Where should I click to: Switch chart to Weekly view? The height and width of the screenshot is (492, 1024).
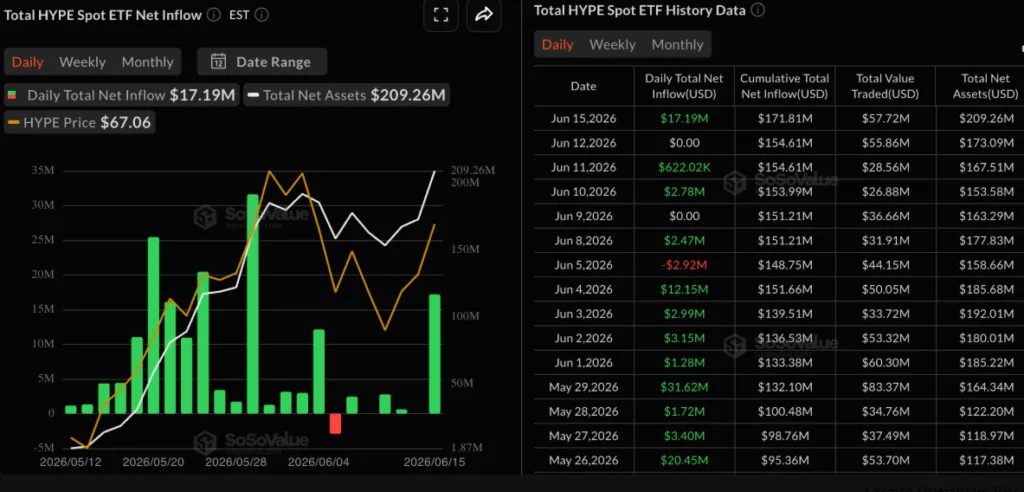[x=82, y=62]
